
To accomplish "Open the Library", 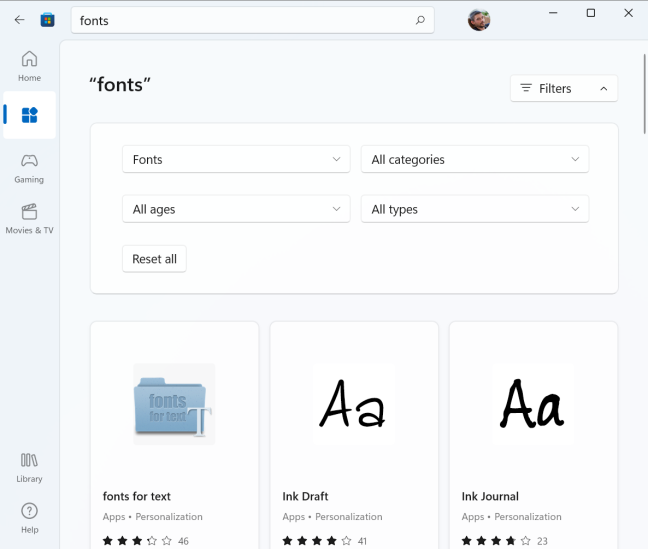I will (29, 468).
